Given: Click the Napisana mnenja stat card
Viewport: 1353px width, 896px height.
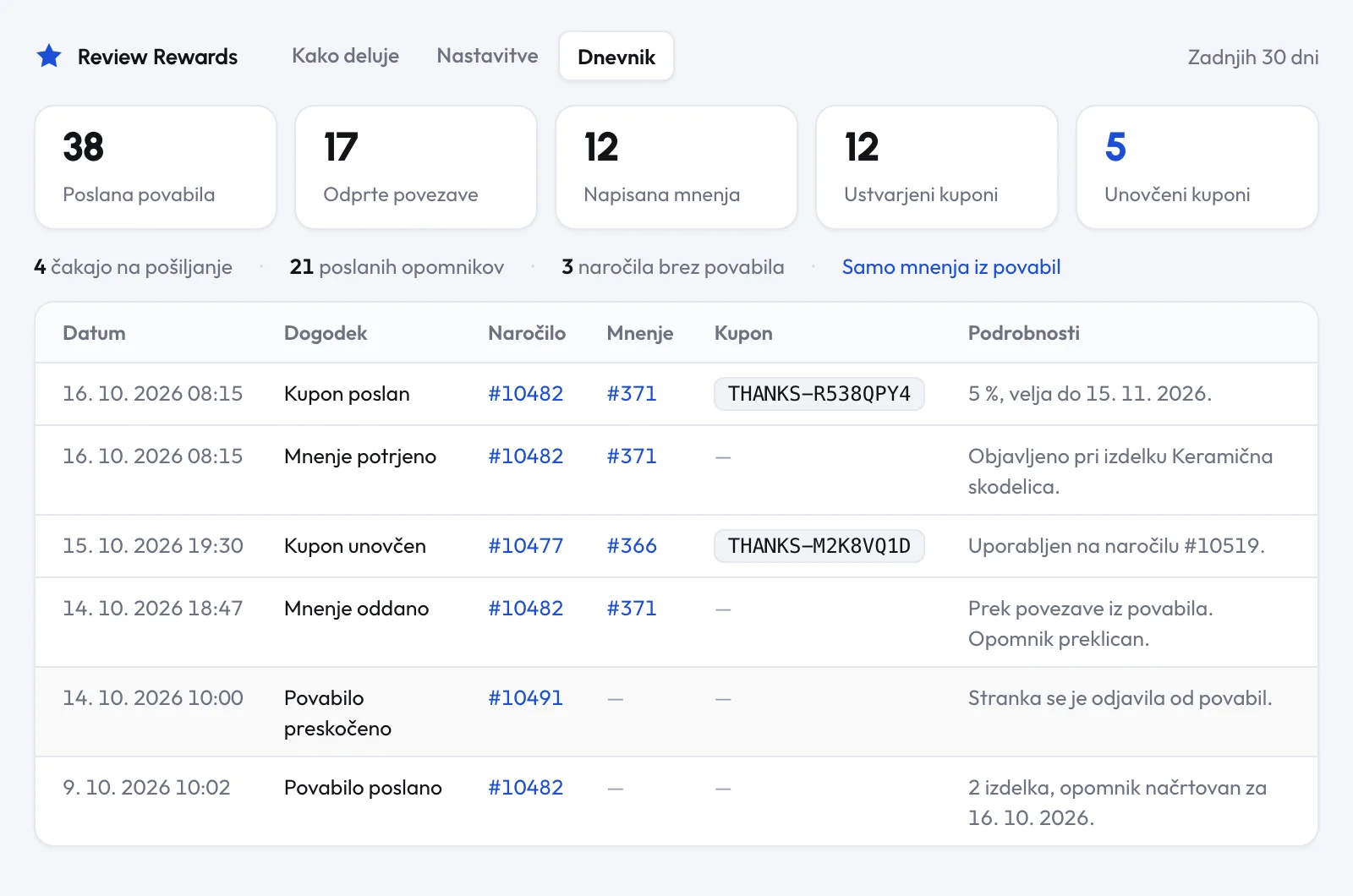Looking at the screenshot, I should pos(676,167).
